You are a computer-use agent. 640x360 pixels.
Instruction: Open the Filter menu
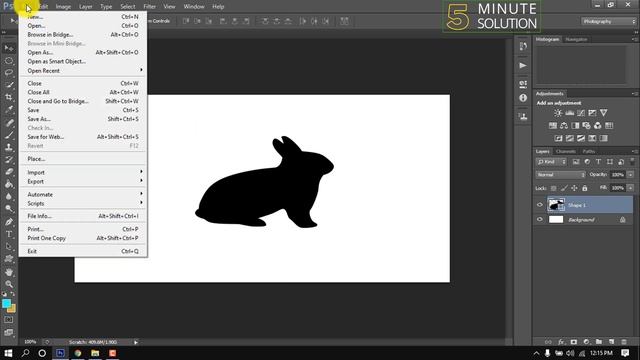[149, 7]
